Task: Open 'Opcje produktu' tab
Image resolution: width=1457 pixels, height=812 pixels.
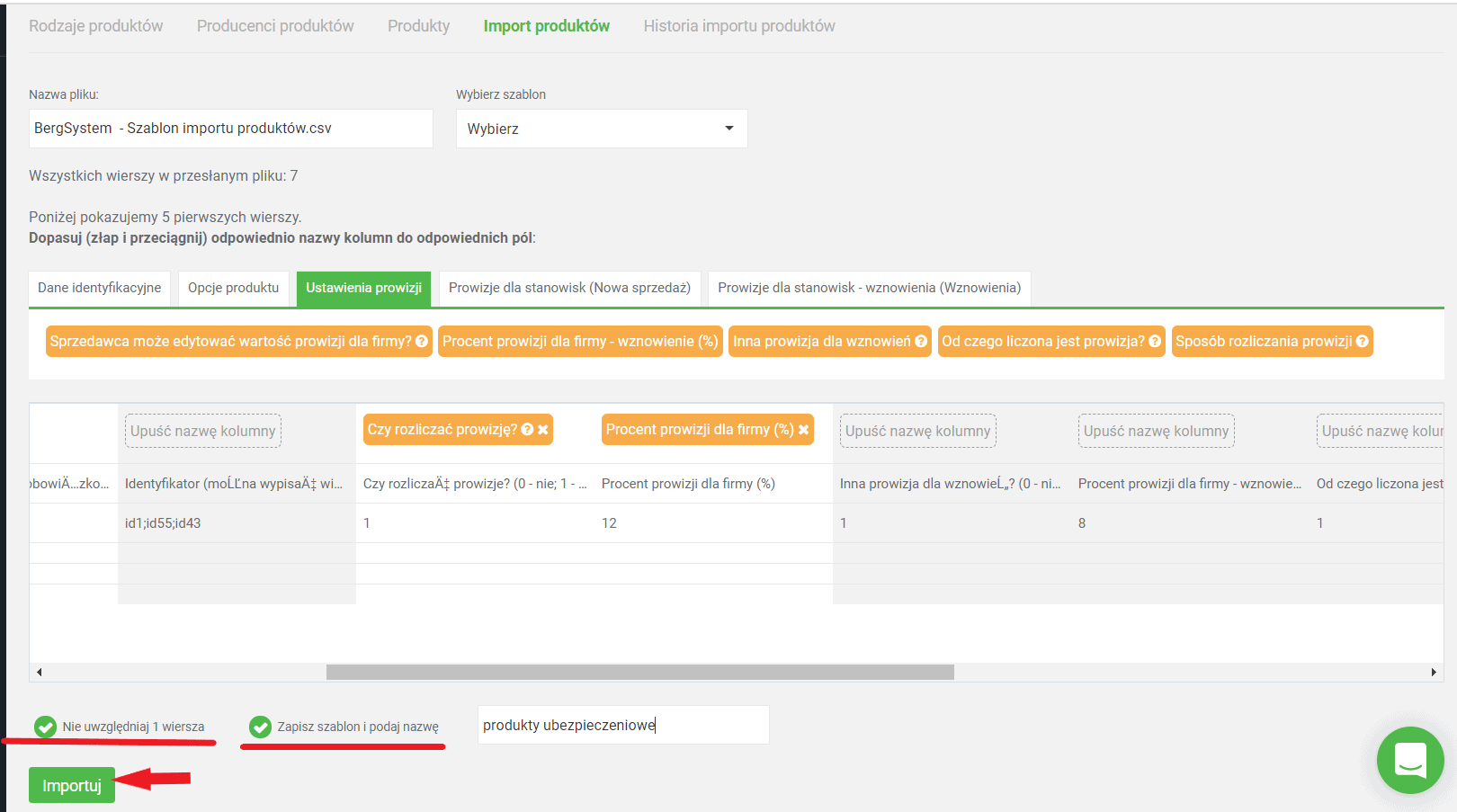Action: [x=234, y=288]
